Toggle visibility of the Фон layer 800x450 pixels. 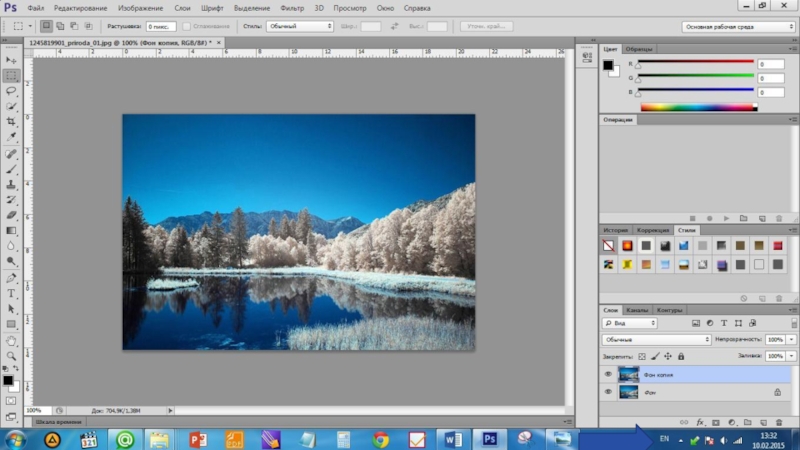click(x=608, y=393)
